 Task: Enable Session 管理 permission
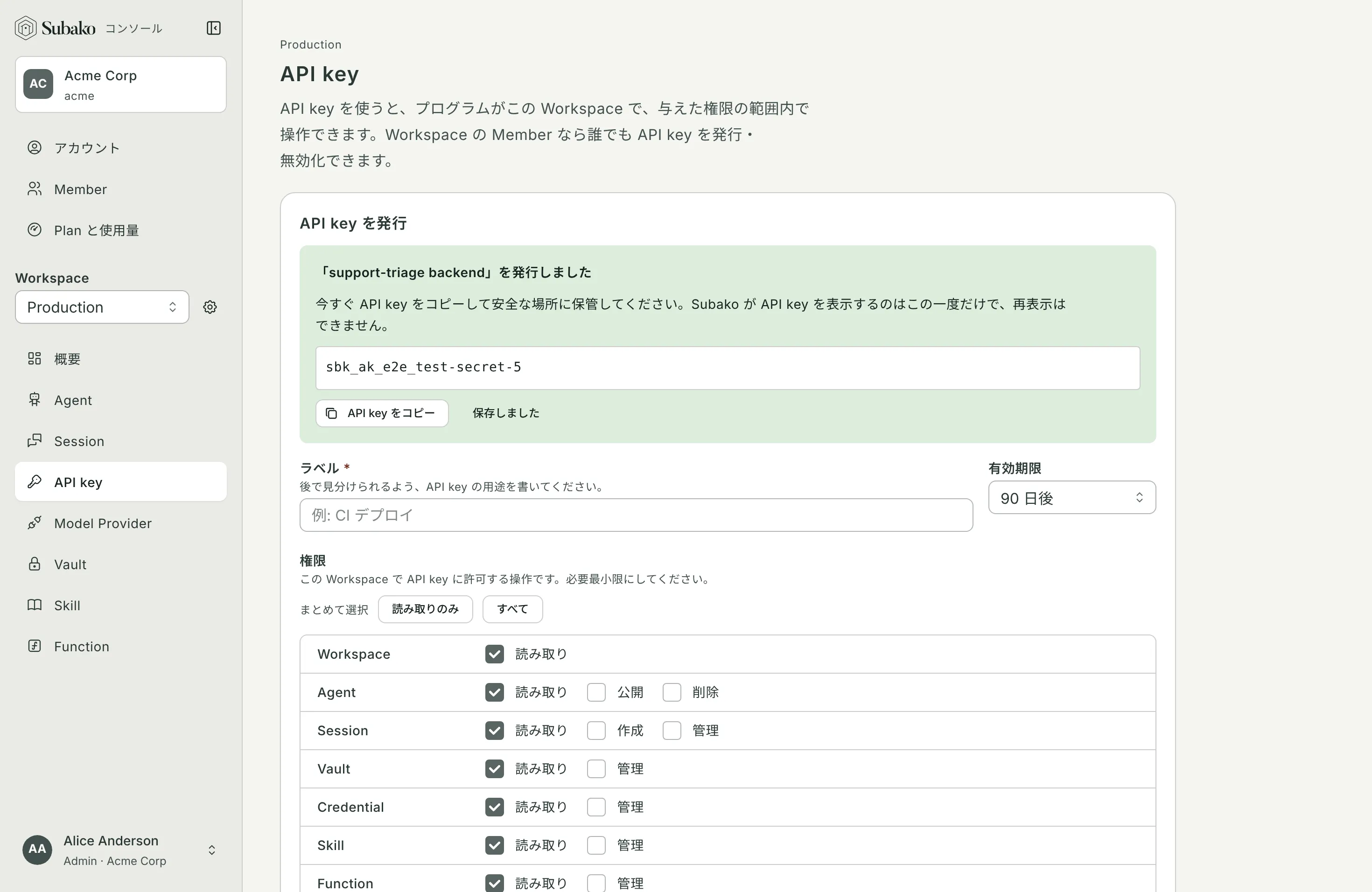click(672, 731)
